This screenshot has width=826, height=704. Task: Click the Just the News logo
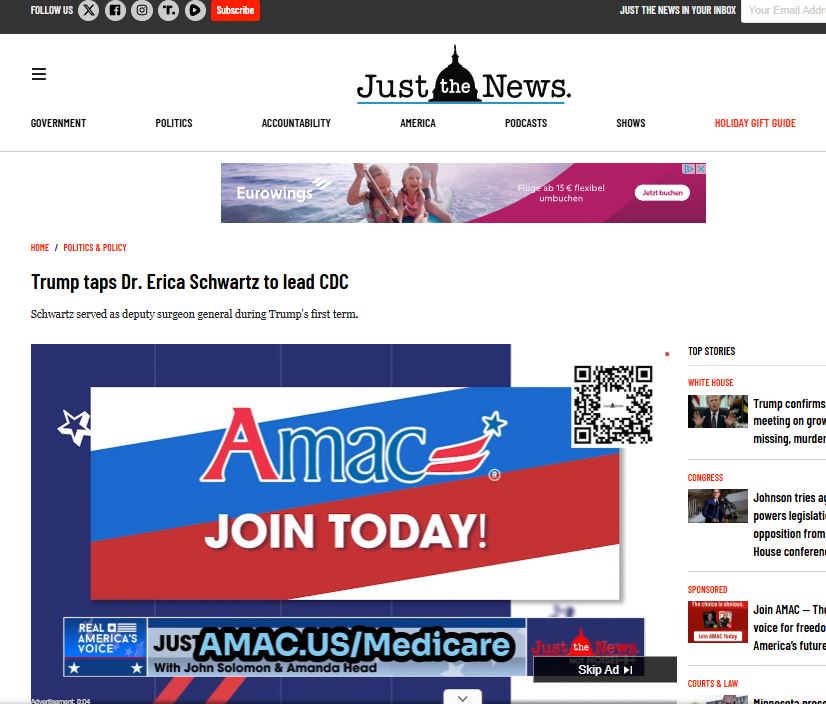coord(463,77)
